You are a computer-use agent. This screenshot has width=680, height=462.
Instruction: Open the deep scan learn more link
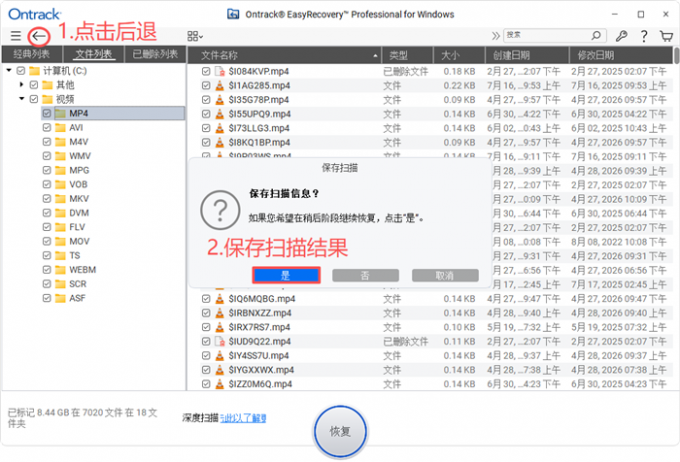tap(243, 418)
